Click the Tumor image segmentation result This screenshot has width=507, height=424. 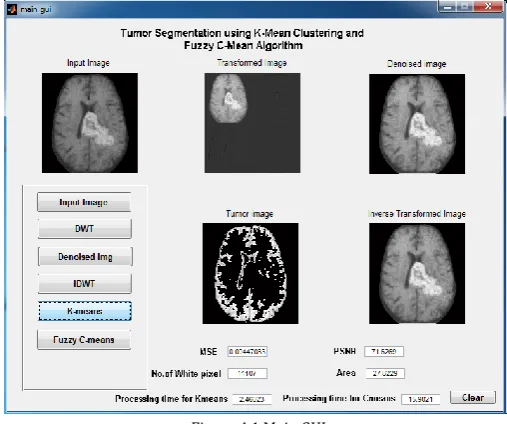pyautogui.click(x=250, y=273)
